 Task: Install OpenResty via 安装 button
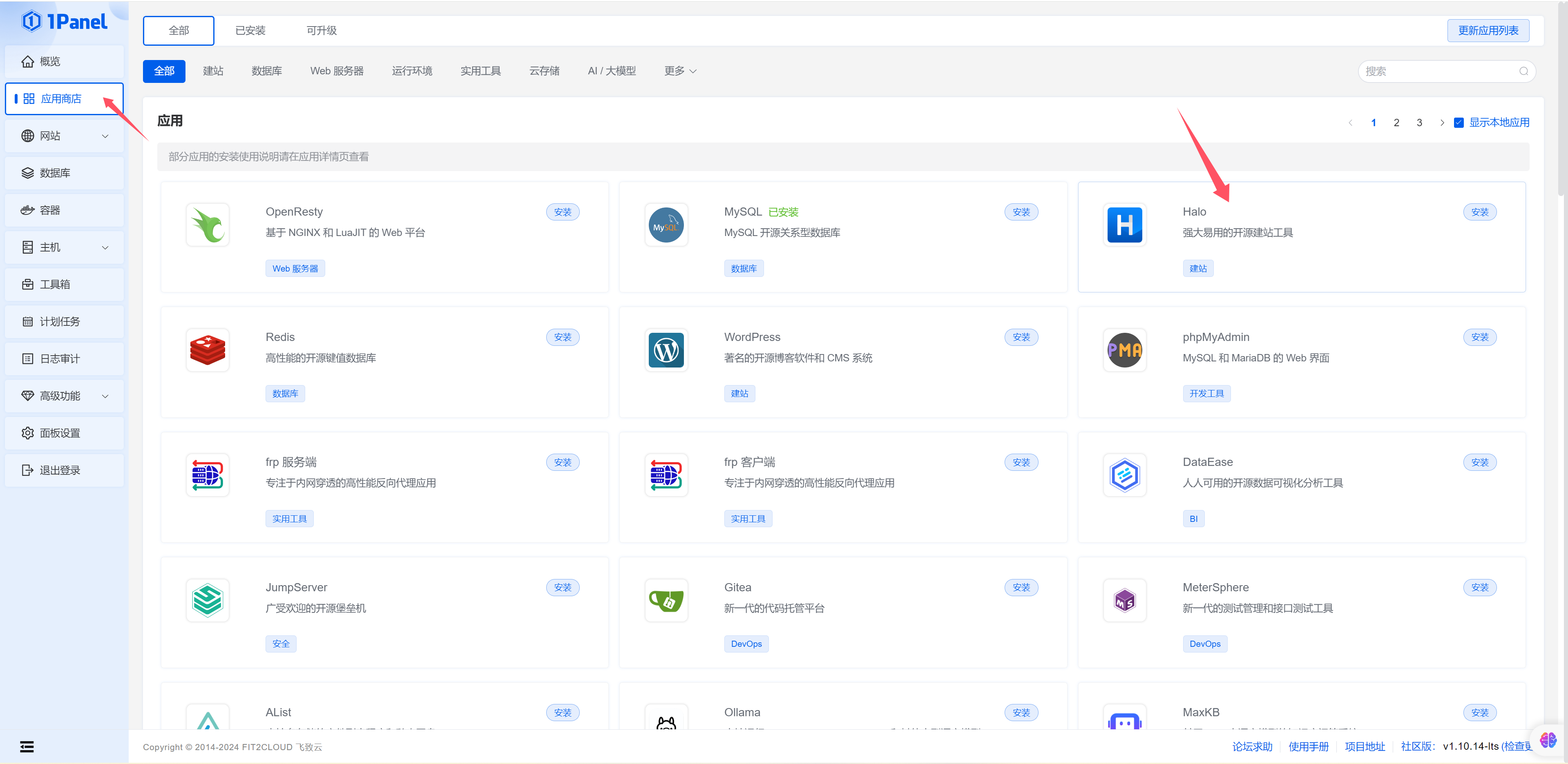click(x=563, y=212)
